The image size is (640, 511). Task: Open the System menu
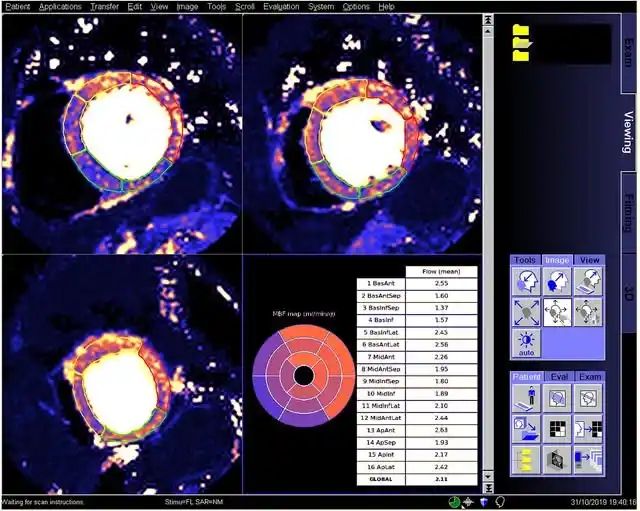pyautogui.click(x=321, y=7)
